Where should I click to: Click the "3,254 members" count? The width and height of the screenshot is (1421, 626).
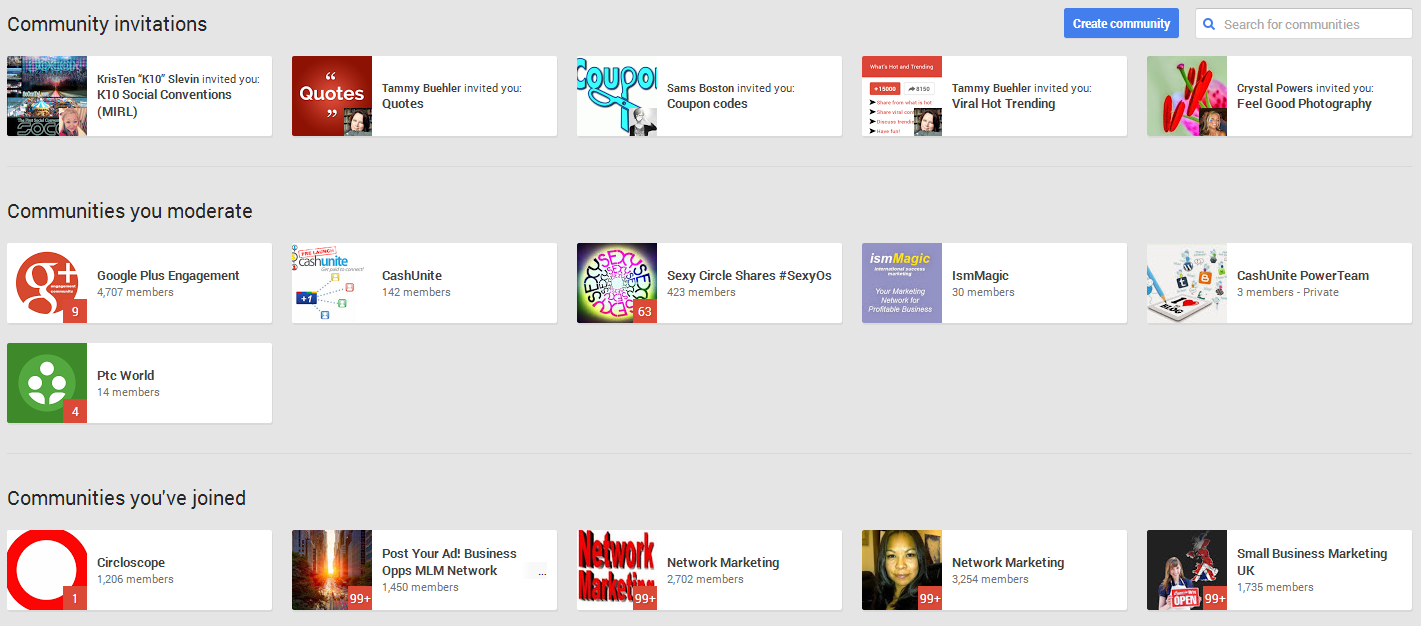coord(990,579)
